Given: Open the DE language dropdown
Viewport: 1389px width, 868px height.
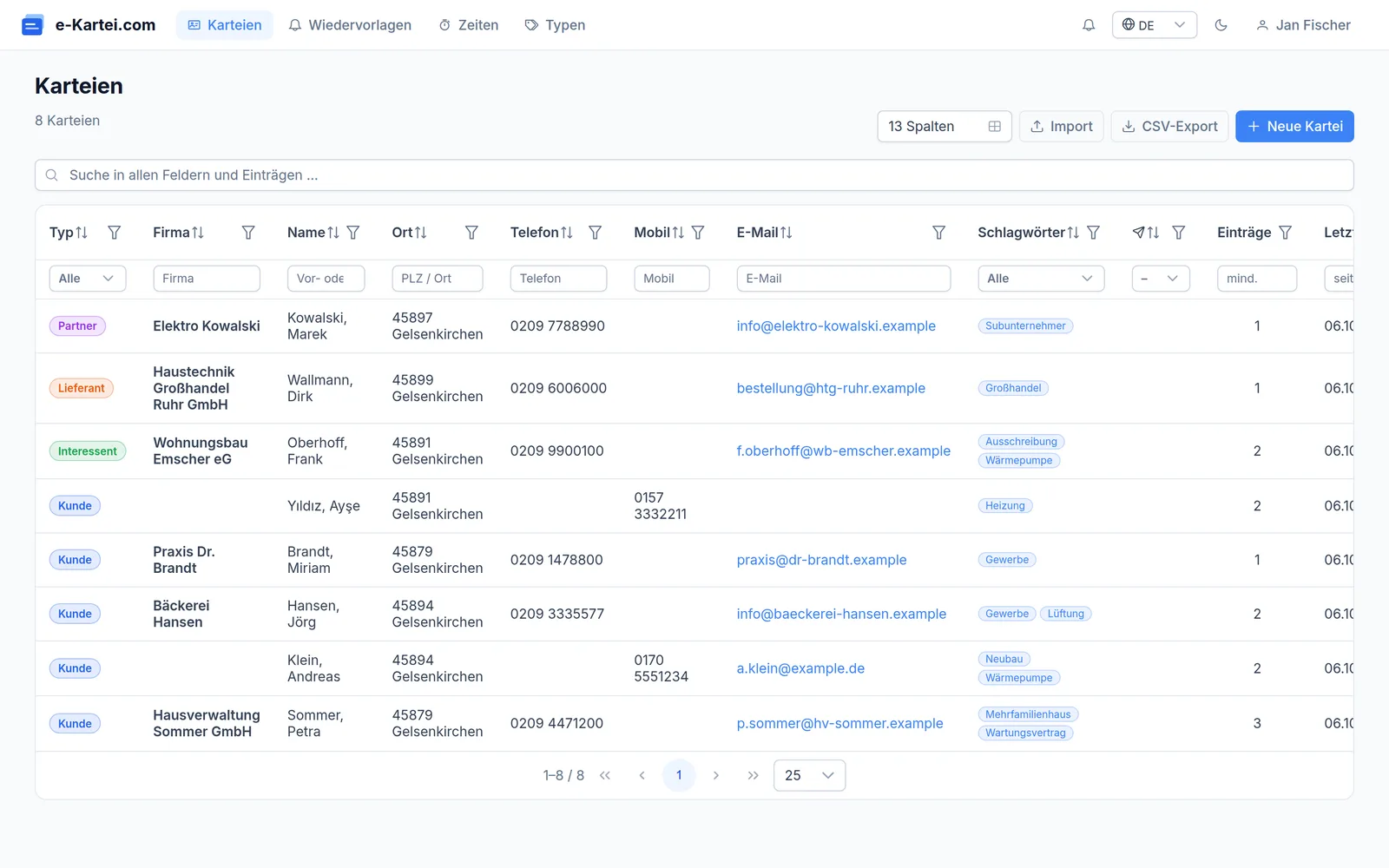Looking at the screenshot, I should [1154, 25].
